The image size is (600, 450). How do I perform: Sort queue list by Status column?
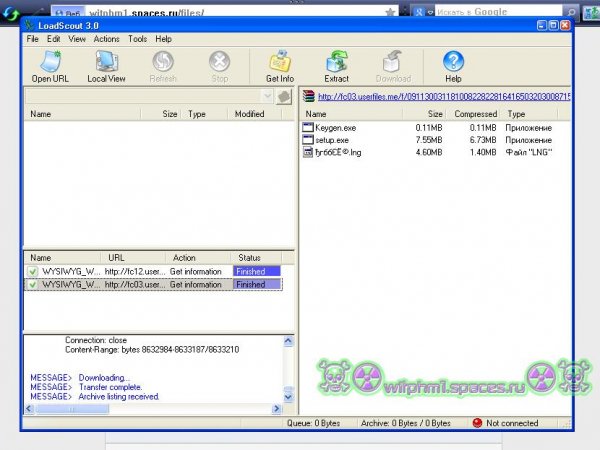pyautogui.click(x=256, y=258)
